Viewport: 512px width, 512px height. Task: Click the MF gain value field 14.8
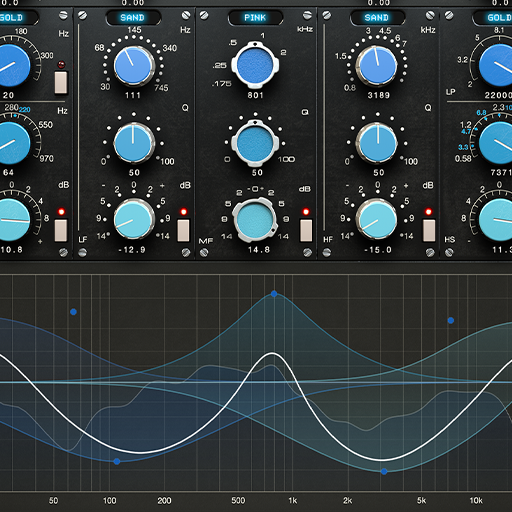click(x=259, y=250)
